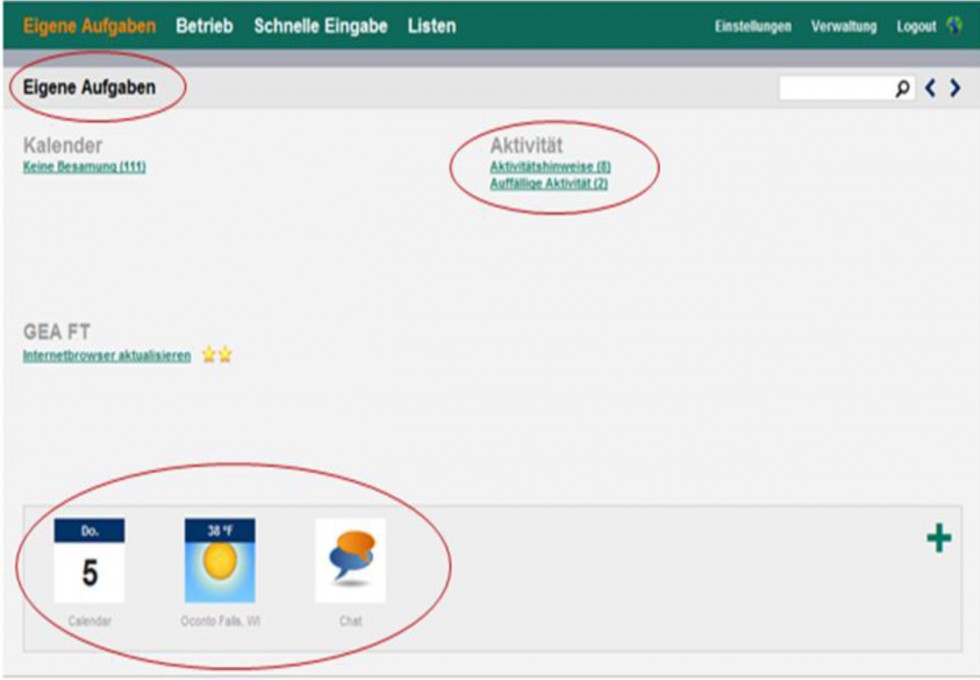Viewport: 980px width, 680px height.
Task: Click the globe icon beside Logout
Action: 954,26
